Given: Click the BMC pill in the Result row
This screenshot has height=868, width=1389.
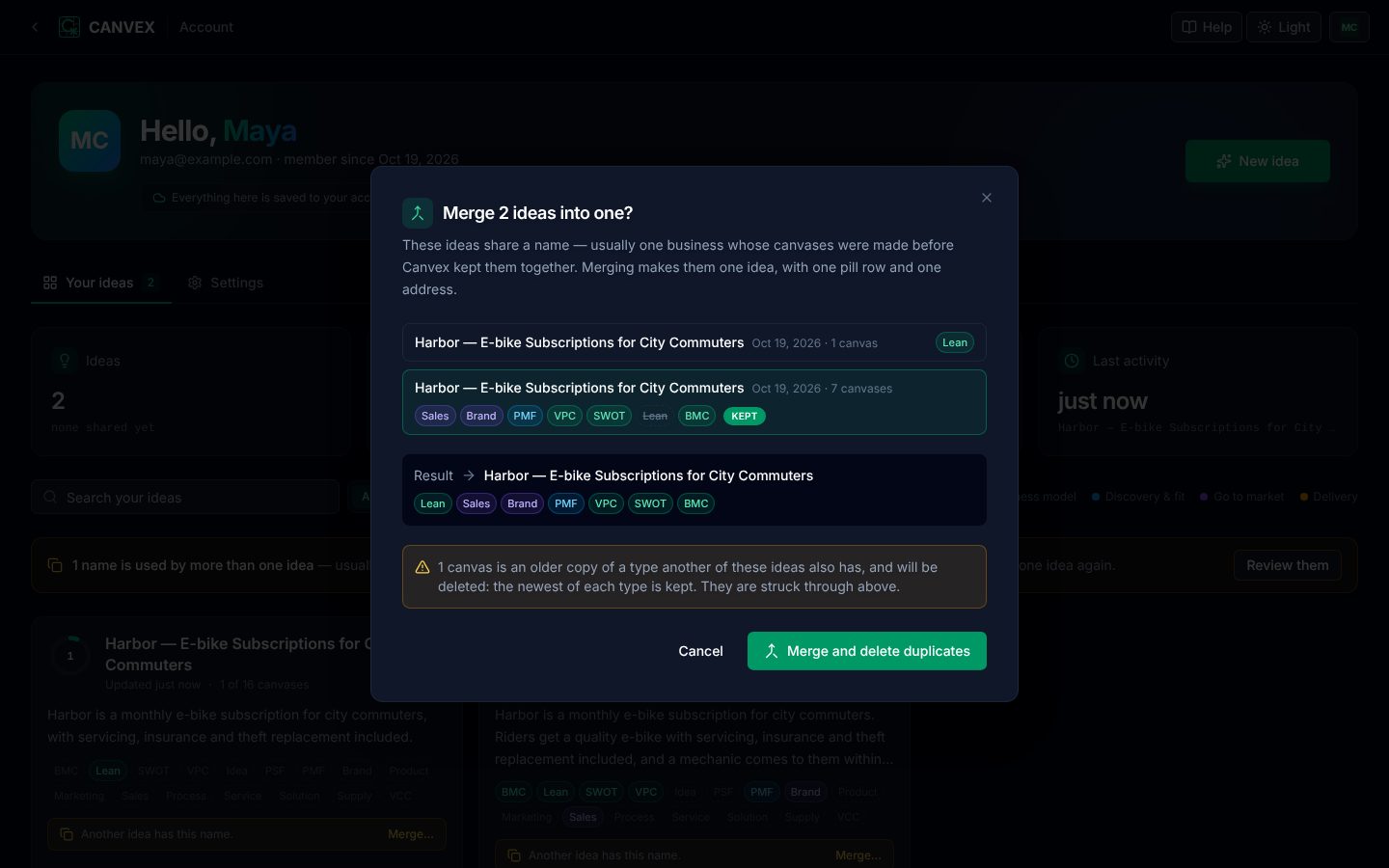Looking at the screenshot, I should 696,503.
